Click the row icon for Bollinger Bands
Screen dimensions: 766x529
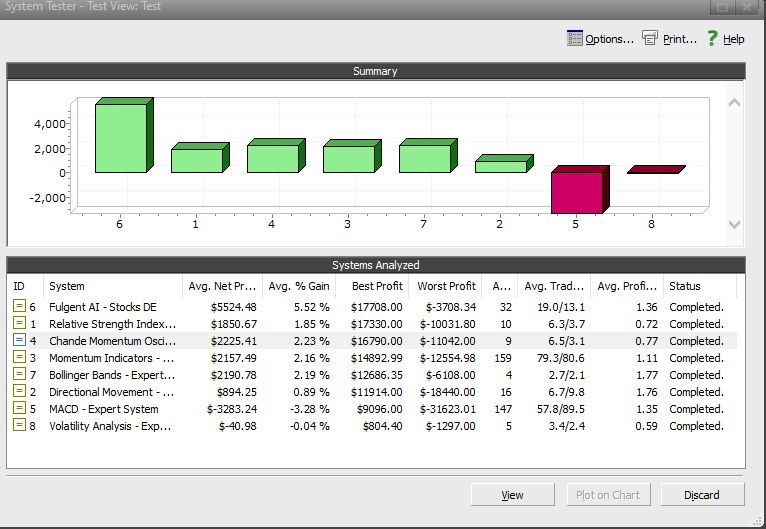tap(19, 375)
